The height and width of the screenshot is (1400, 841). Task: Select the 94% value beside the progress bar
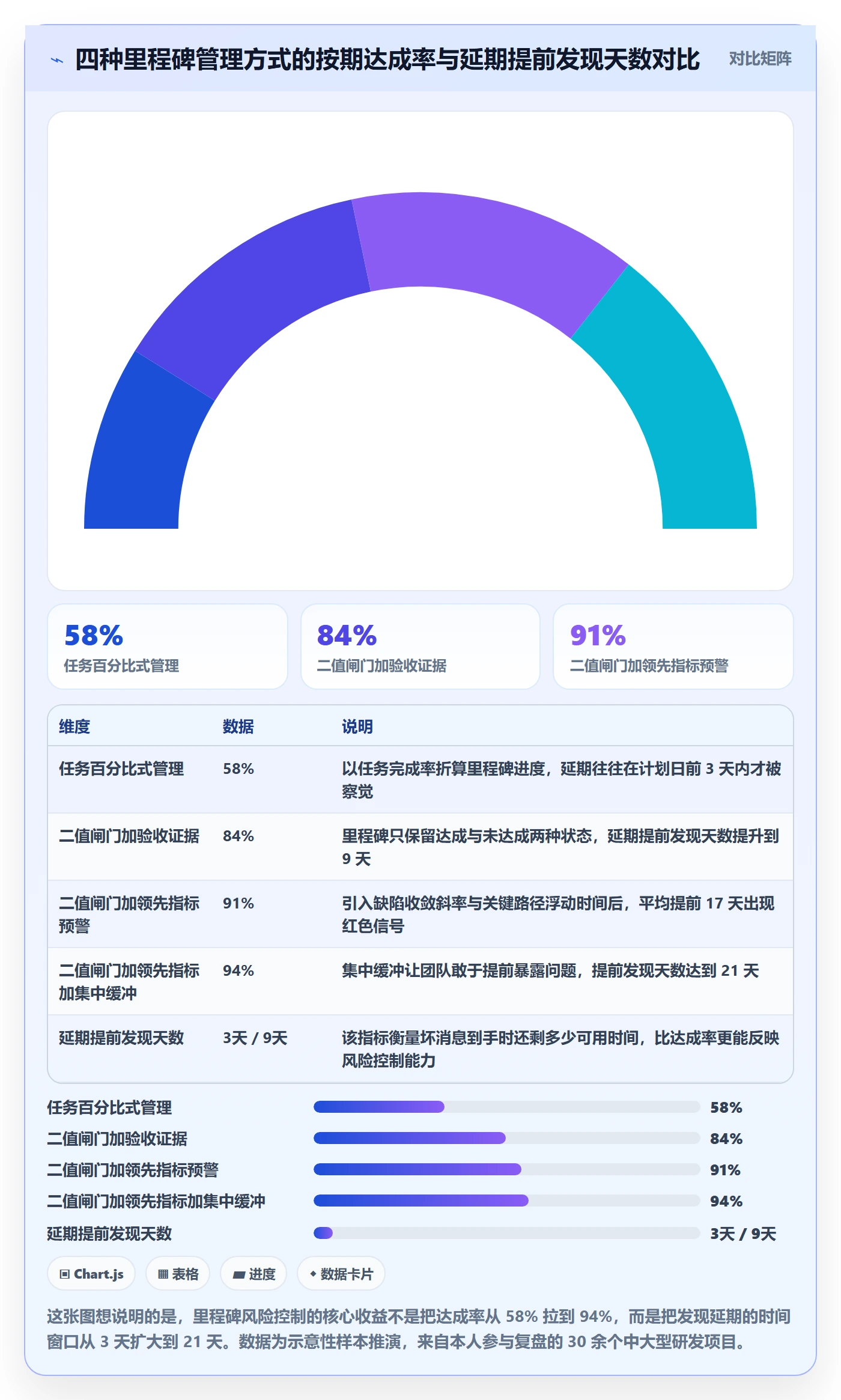726,1201
